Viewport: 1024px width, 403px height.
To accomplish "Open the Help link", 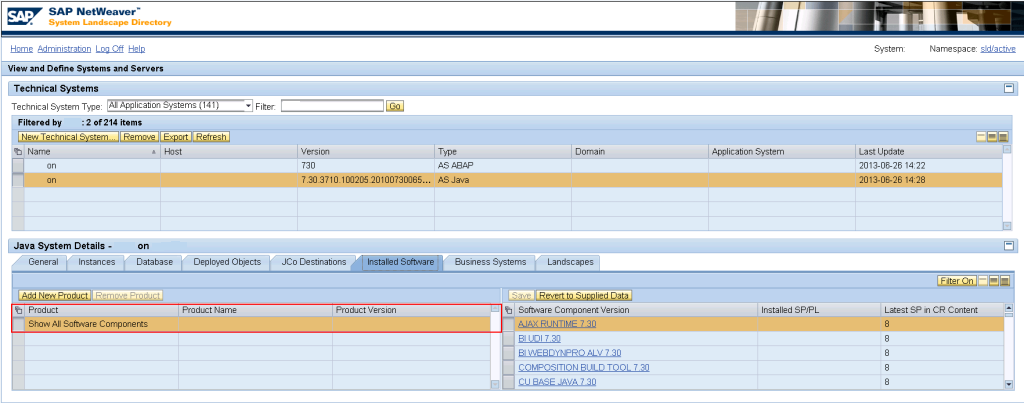I will tap(136, 49).
